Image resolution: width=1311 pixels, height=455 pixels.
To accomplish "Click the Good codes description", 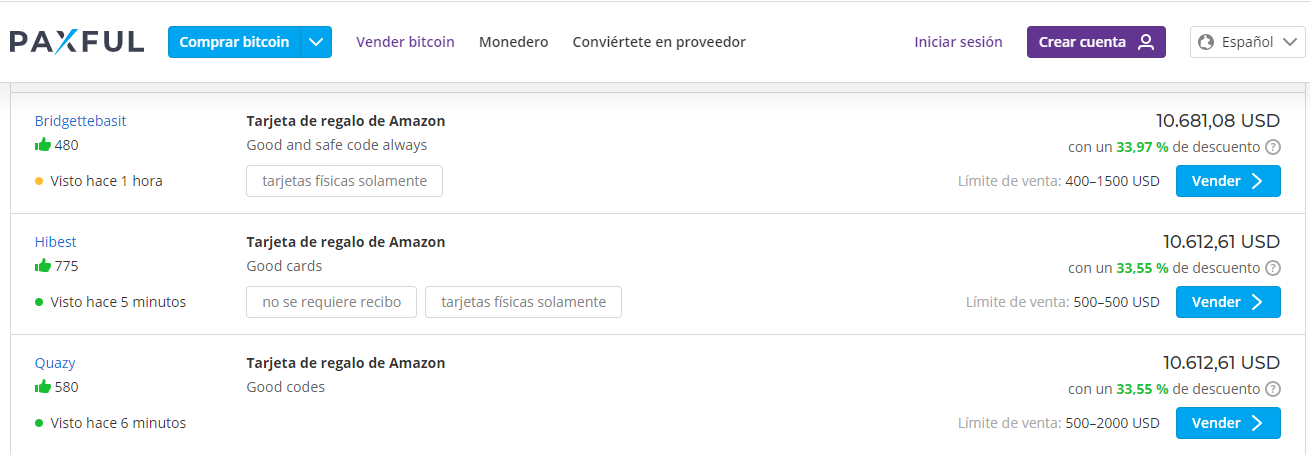I will 285,387.
